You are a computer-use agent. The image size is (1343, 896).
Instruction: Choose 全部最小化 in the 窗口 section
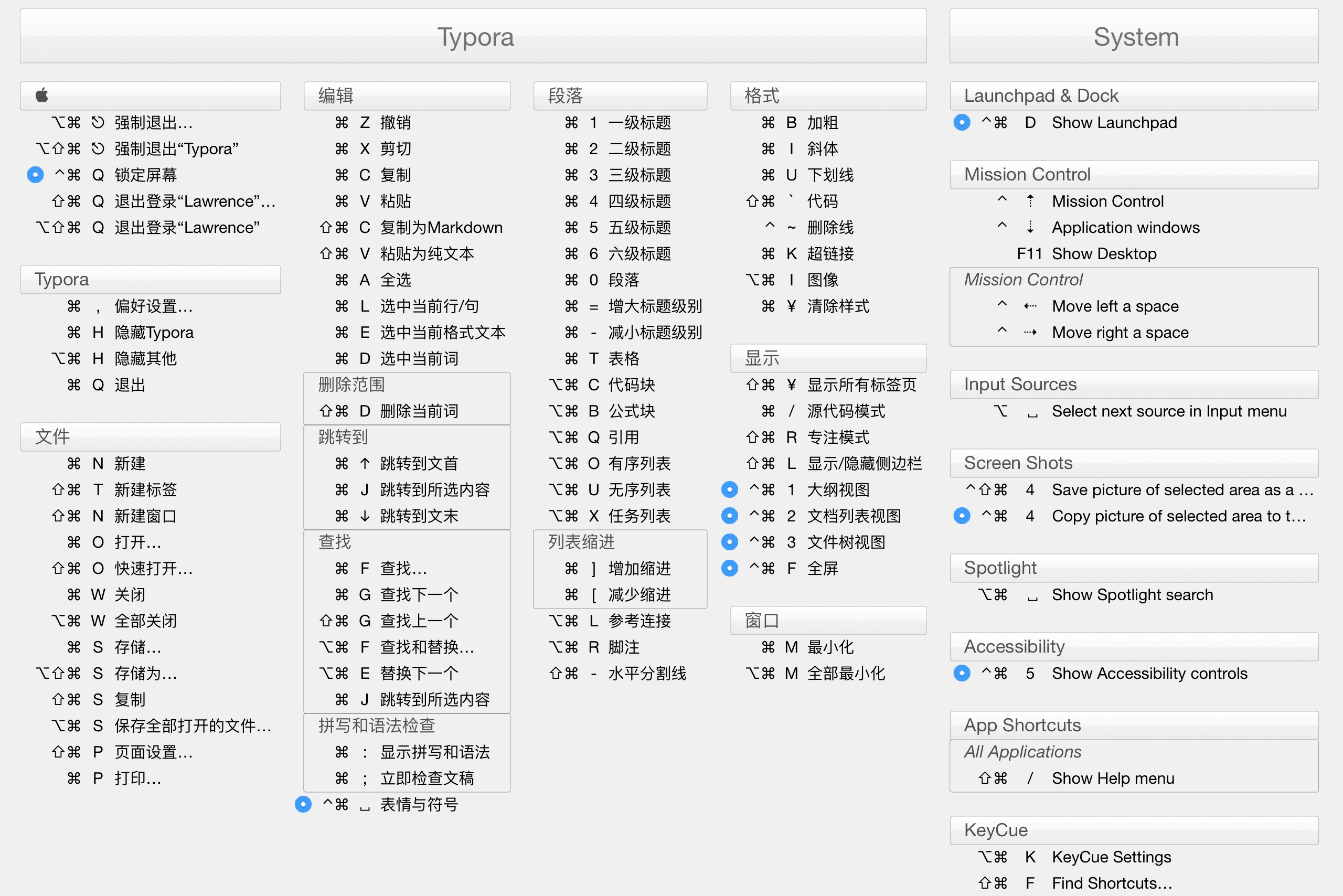pos(816,673)
